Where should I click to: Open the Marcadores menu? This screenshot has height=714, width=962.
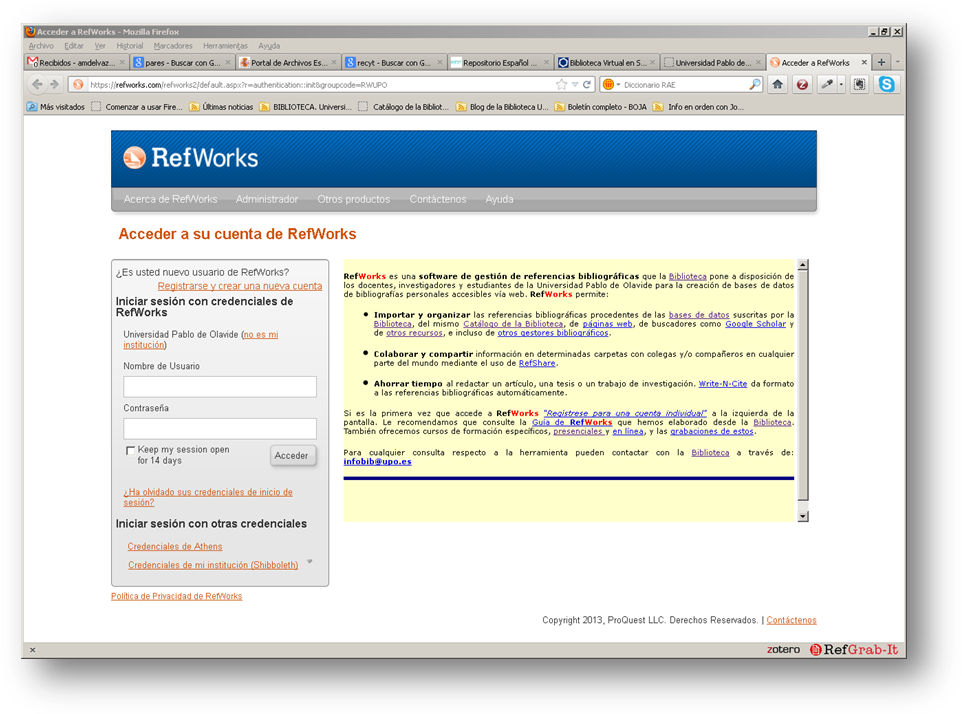pyautogui.click(x=173, y=46)
